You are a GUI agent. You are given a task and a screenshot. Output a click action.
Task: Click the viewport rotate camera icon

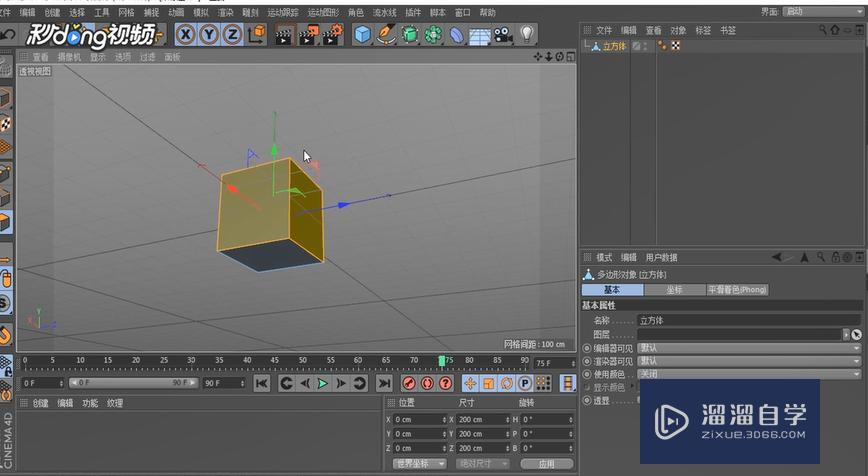coord(560,56)
